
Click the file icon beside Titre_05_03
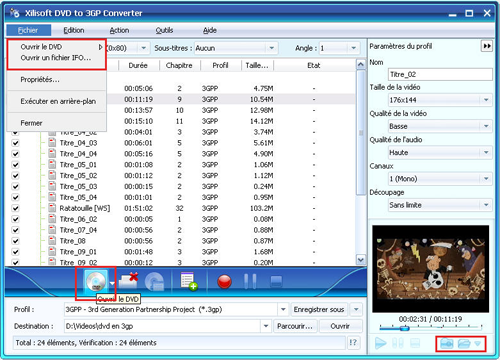pos(52,186)
